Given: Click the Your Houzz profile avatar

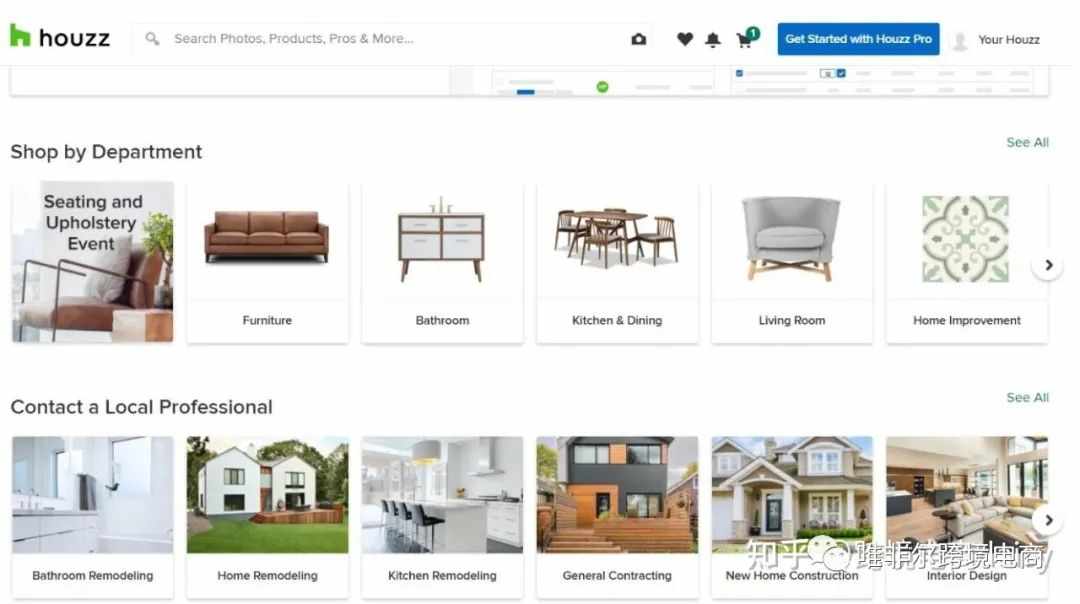Looking at the screenshot, I should (959, 41).
